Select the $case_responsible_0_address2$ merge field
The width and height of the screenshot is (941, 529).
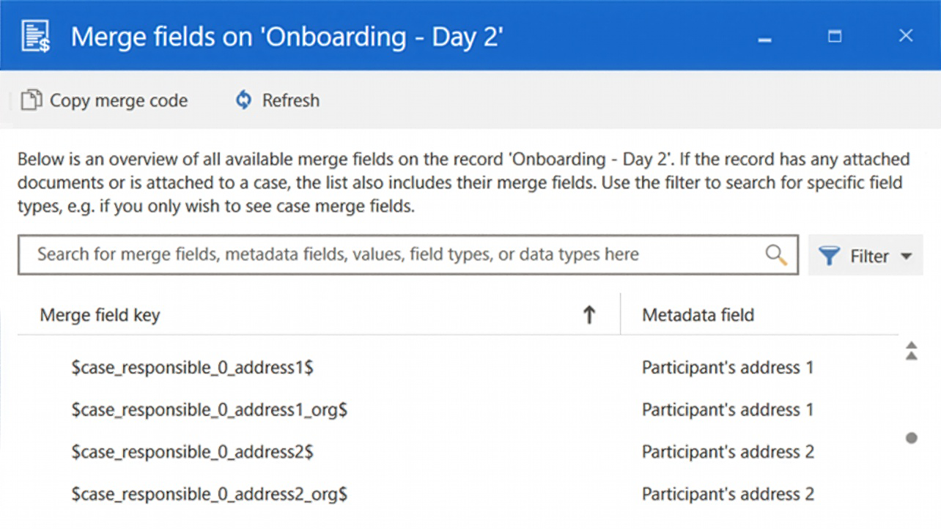click(x=192, y=451)
